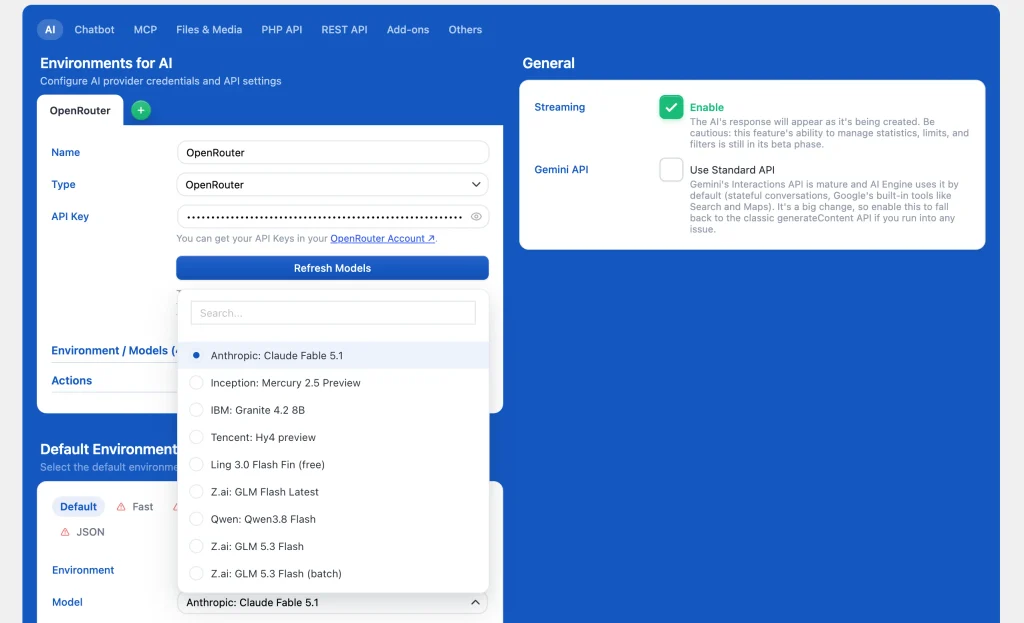Add a new AI environment with plus icon

(x=140, y=110)
